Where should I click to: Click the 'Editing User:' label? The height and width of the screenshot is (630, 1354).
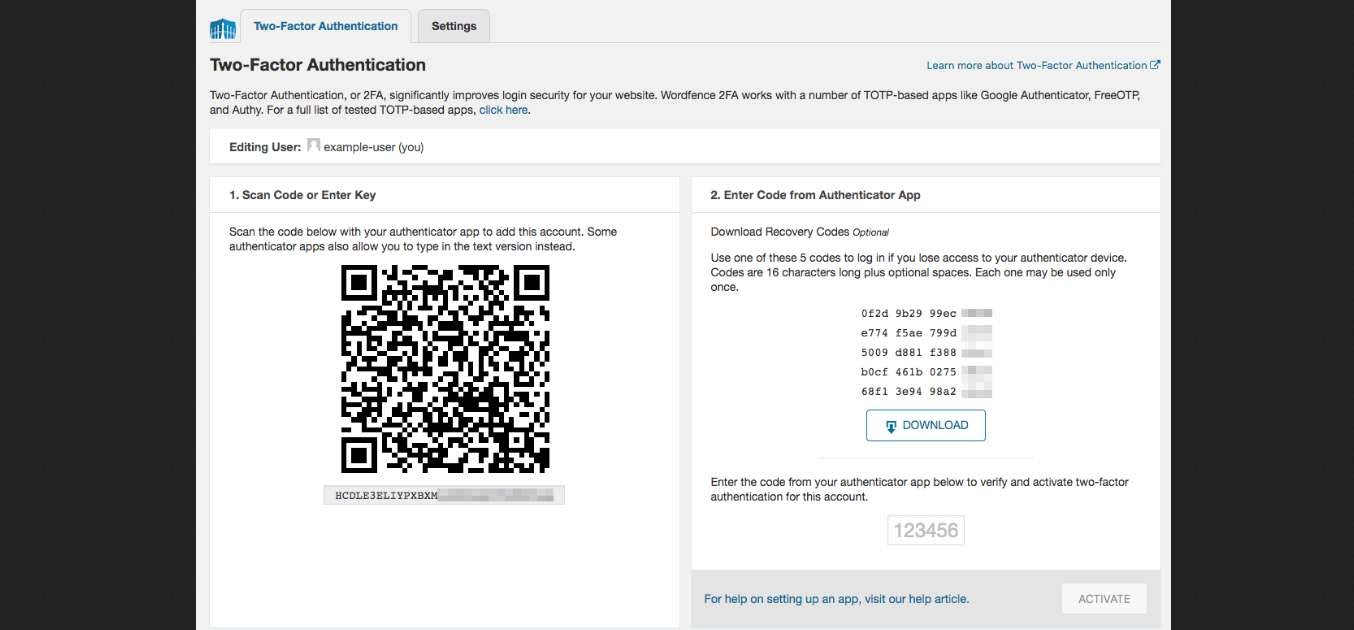point(265,147)
